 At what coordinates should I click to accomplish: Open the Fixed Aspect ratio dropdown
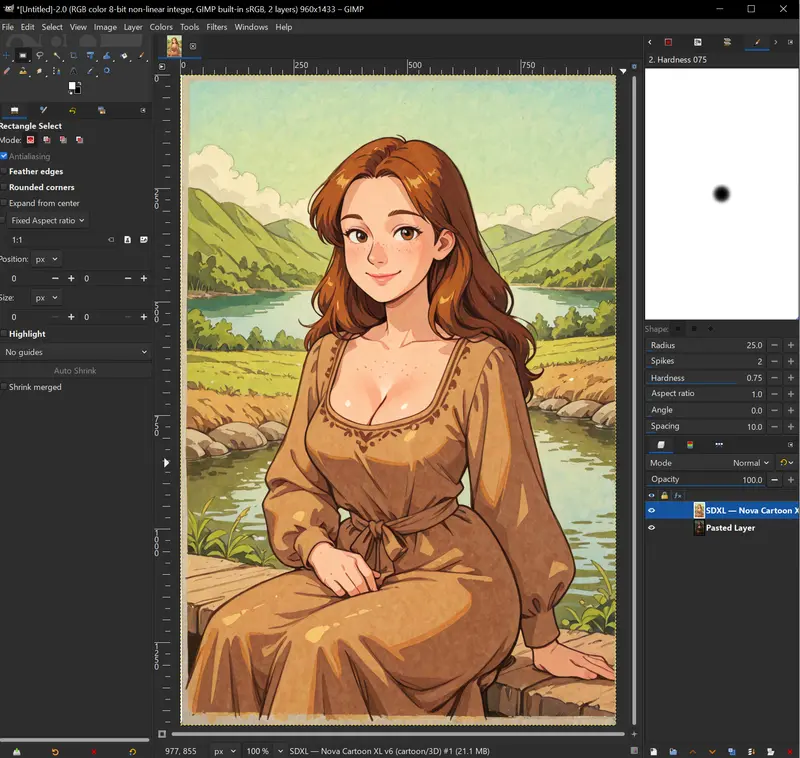[x=47, y=220]
